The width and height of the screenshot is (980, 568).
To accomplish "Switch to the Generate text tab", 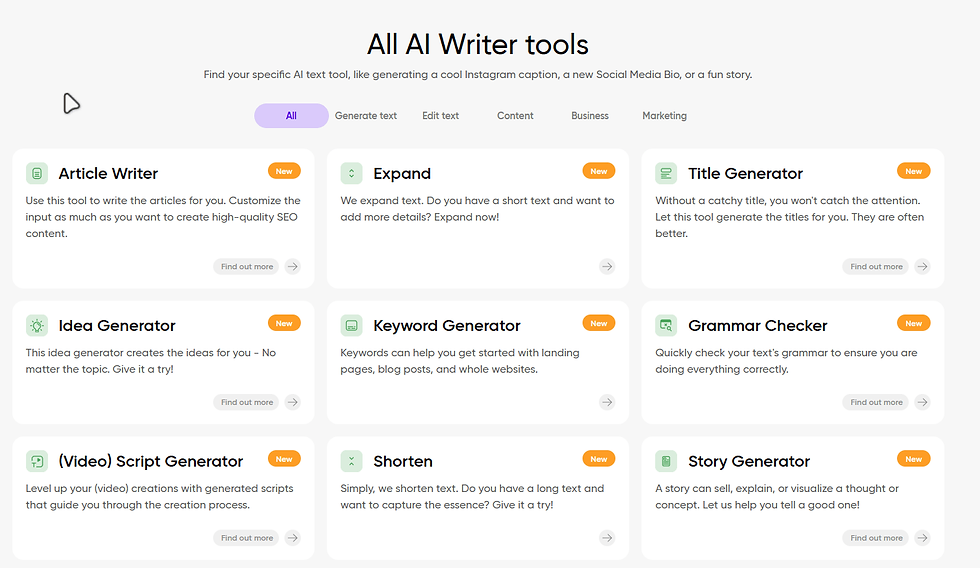I will tap(366, 116).
